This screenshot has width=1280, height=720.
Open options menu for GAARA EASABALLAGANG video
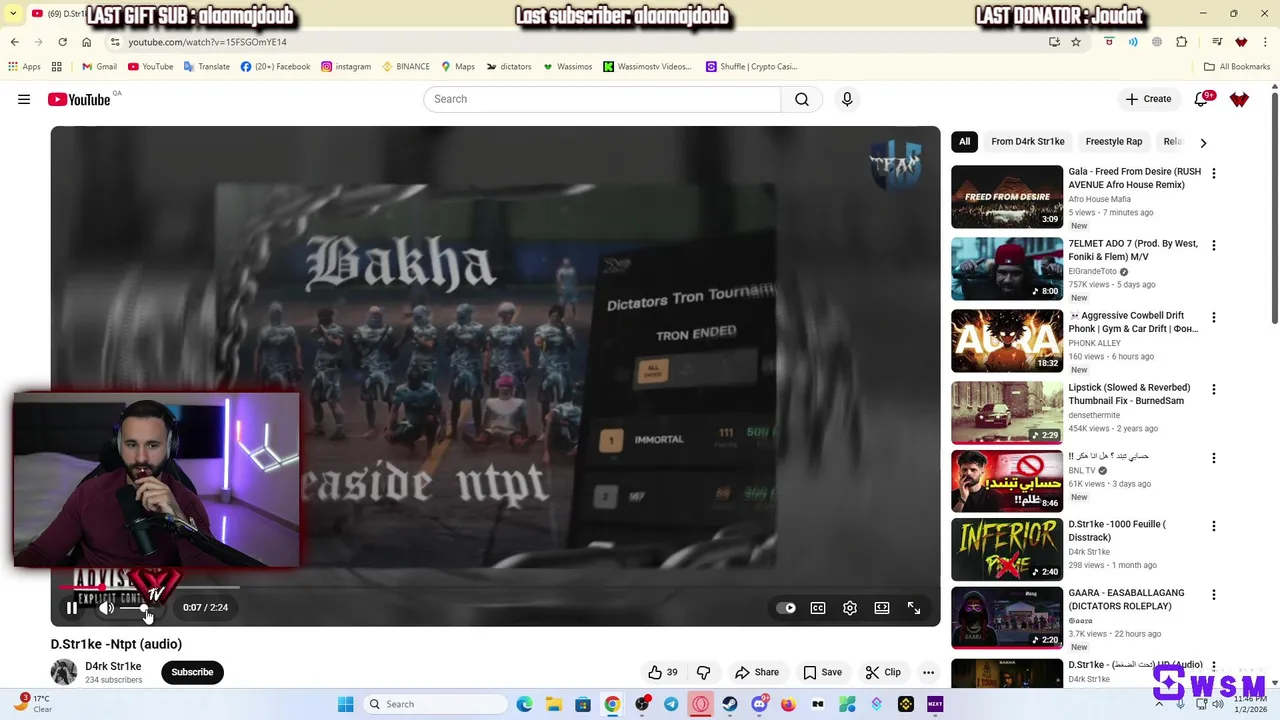(1214, 594)
